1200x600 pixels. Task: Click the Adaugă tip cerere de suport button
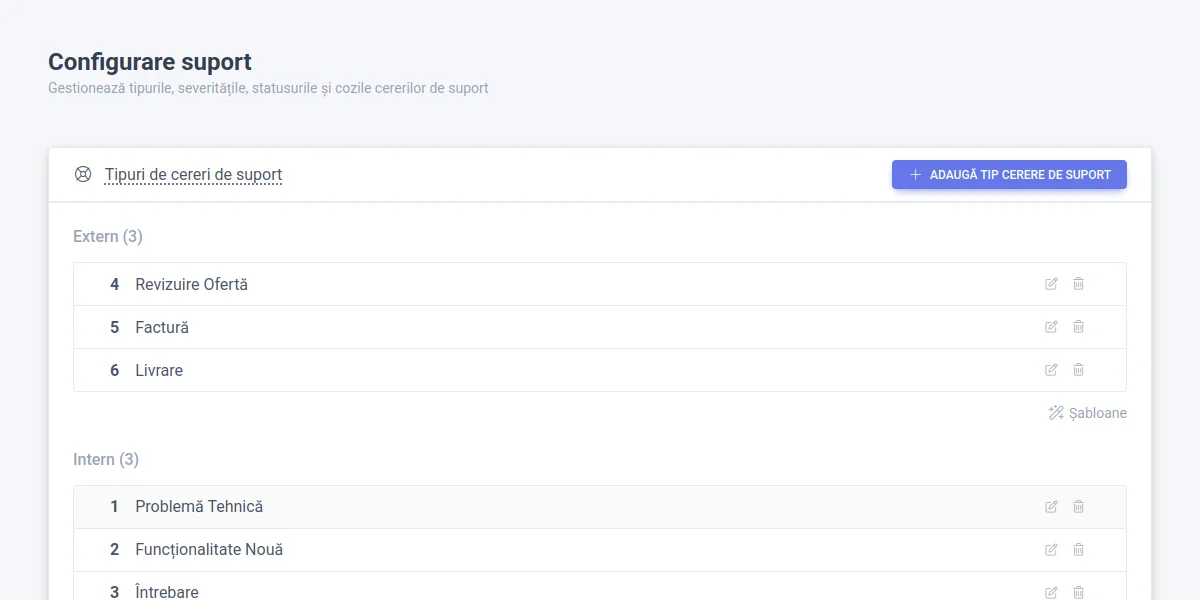[x=1009, y=175]
